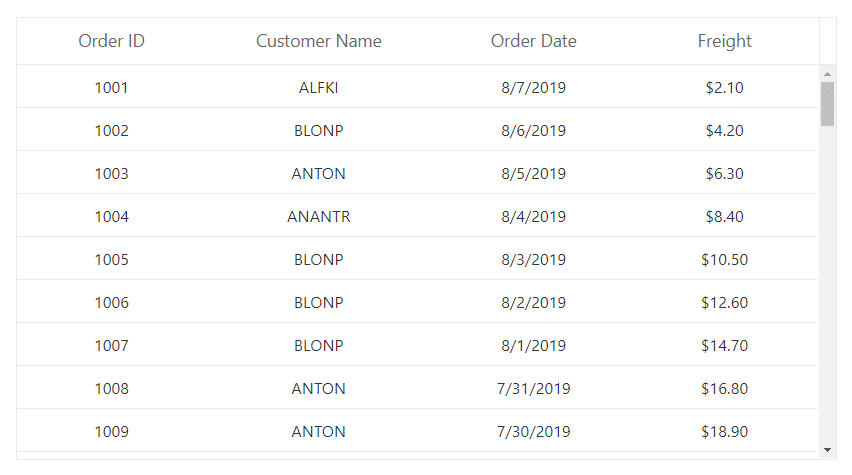
Task: Click the $18.90 freight cell
Action: 725,431
